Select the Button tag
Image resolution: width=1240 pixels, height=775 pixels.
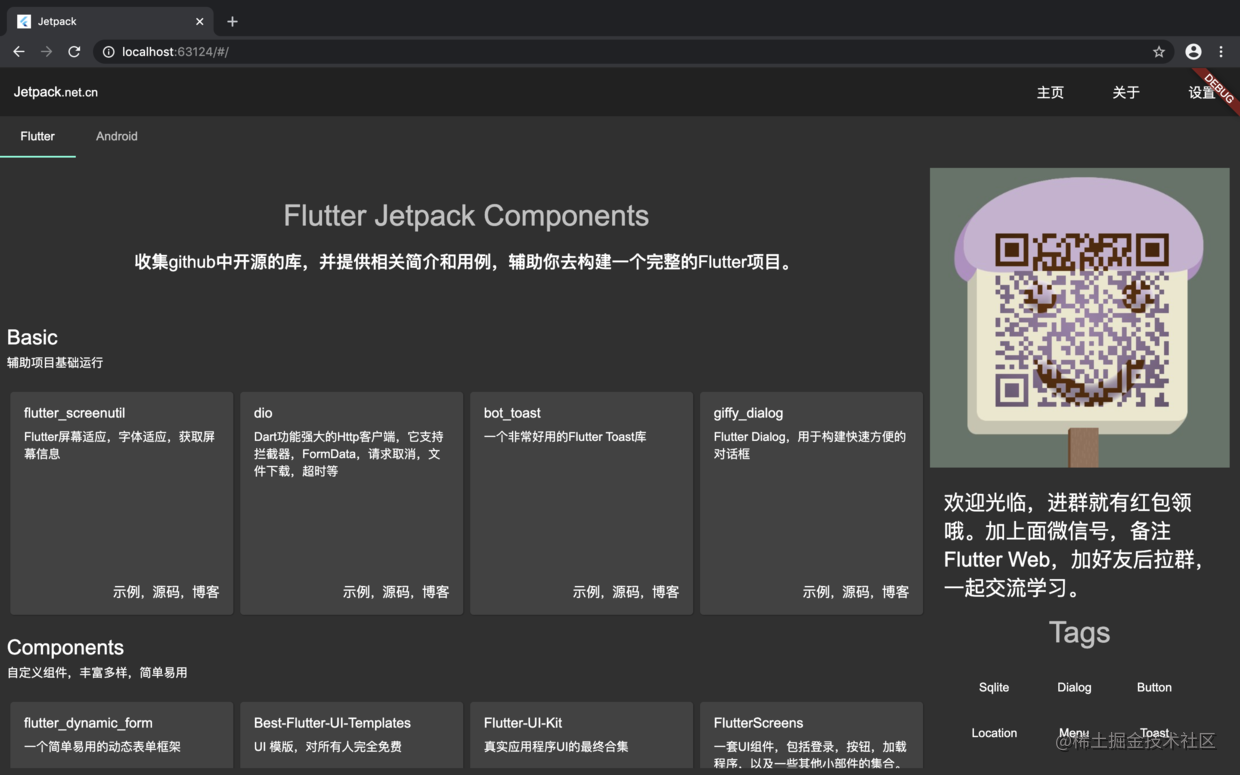[x=1154, y=688]
